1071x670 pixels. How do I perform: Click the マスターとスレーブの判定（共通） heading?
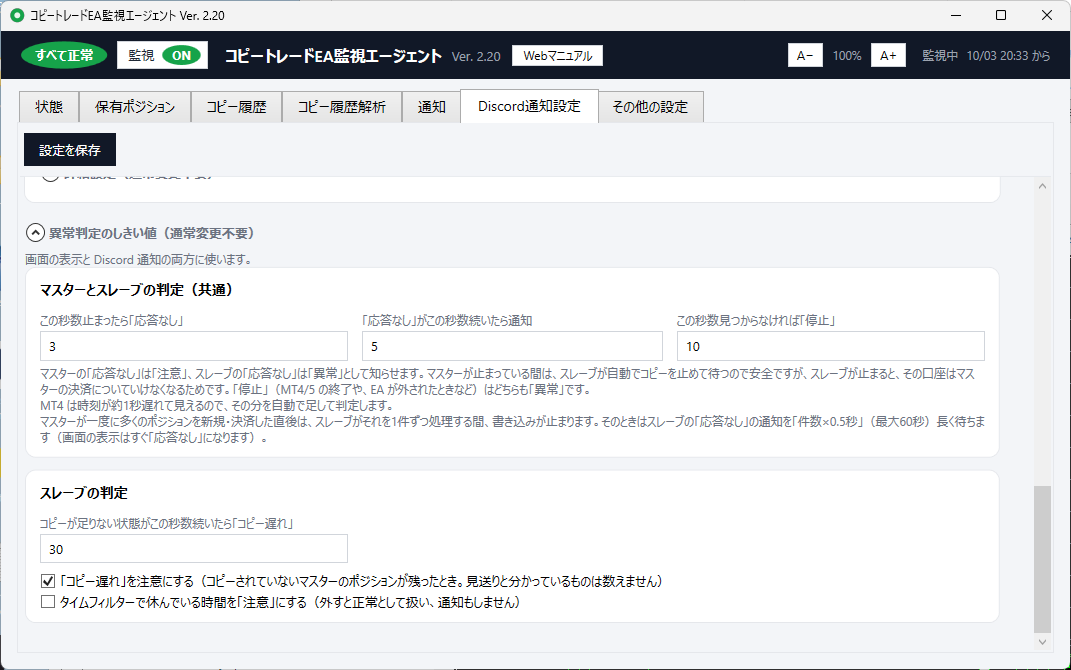pos(137,290)
